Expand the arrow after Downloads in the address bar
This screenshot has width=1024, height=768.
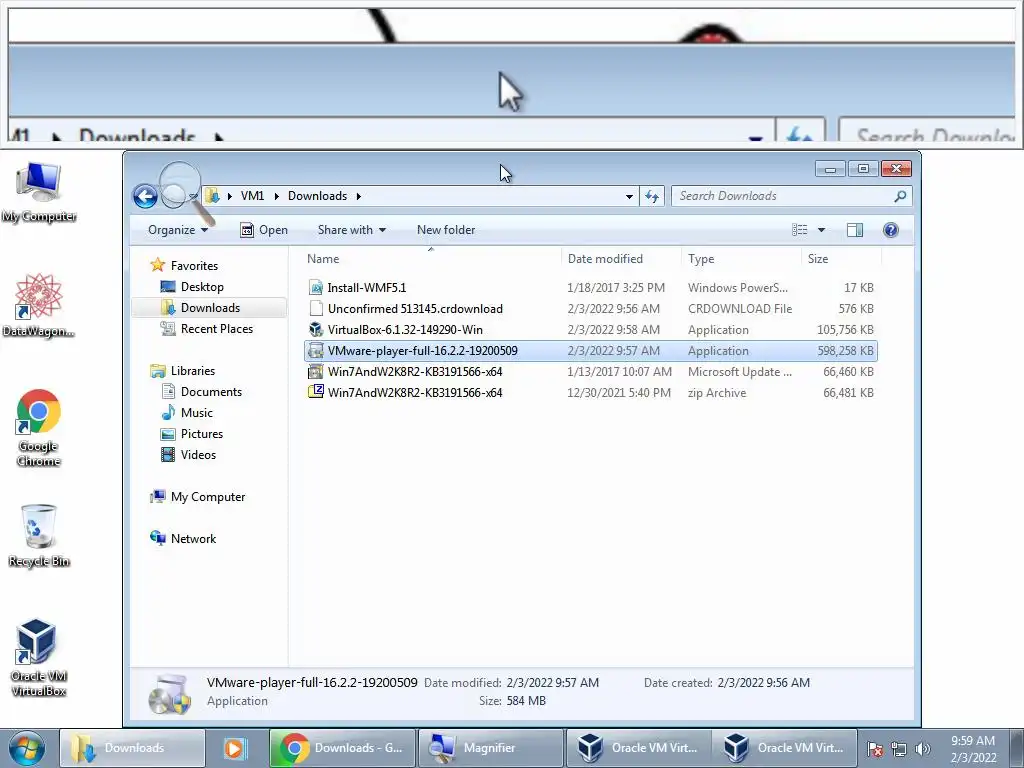point(359,196)
